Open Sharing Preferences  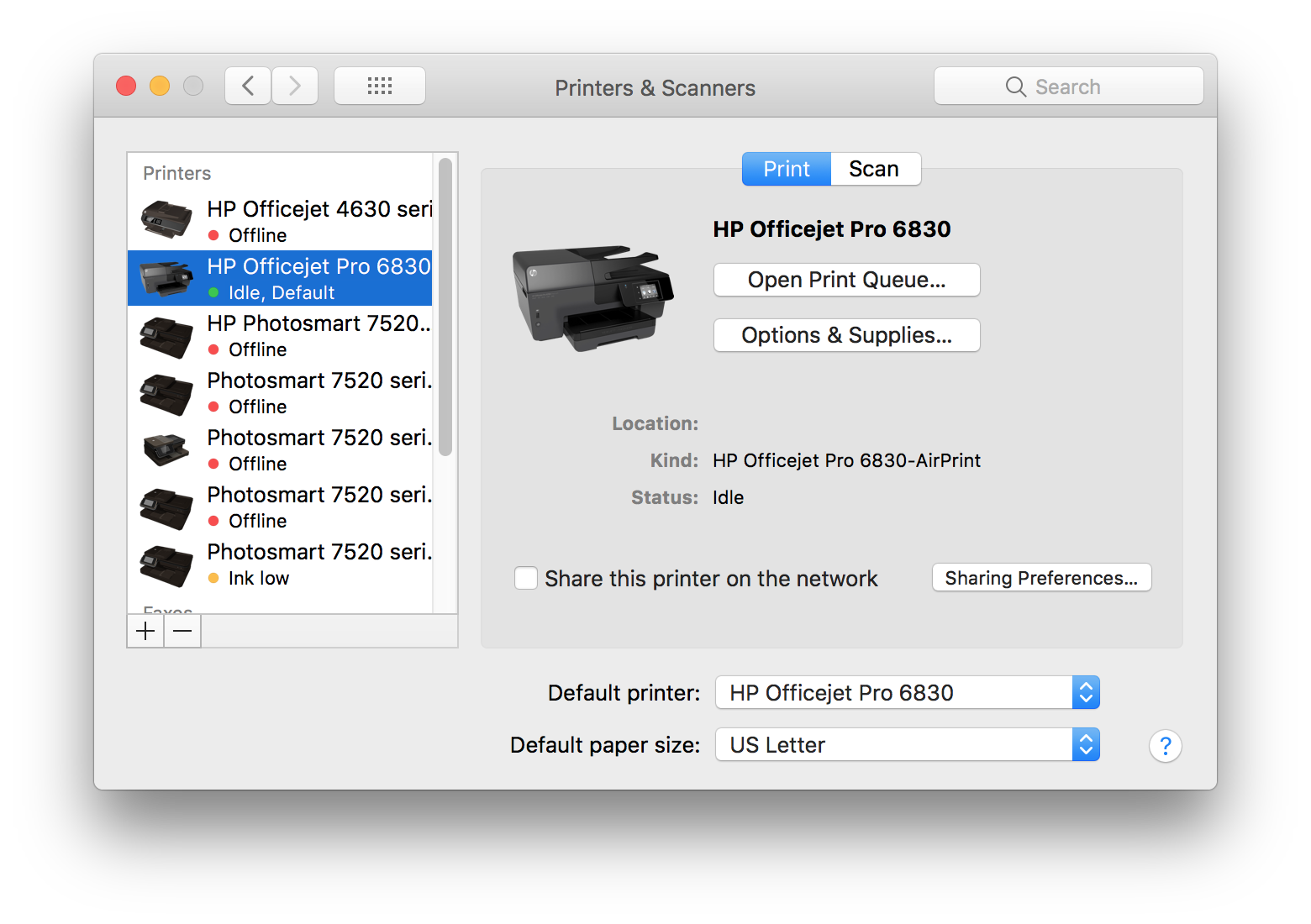tap(1042, 578)
